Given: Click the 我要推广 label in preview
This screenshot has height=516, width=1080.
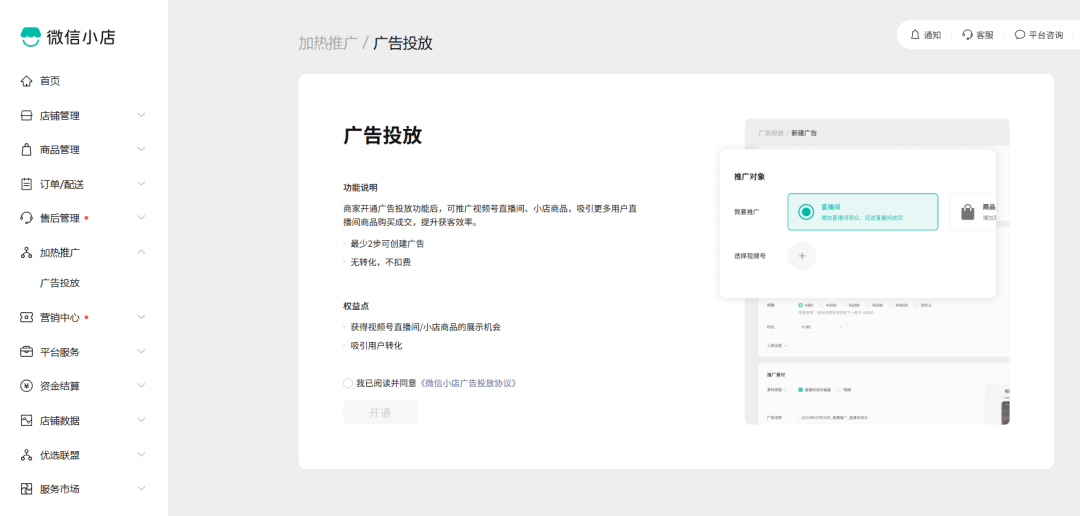Looking at the screenshot, I should click(x=747, y=211).
